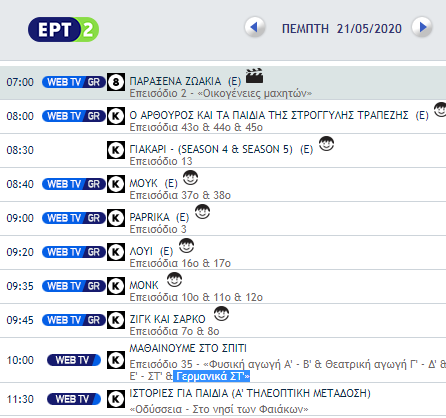Open WEB TV GR badge for 09:00 show
Image resolution: width=446 pixels, height=418 pixels.
(74, 218)
